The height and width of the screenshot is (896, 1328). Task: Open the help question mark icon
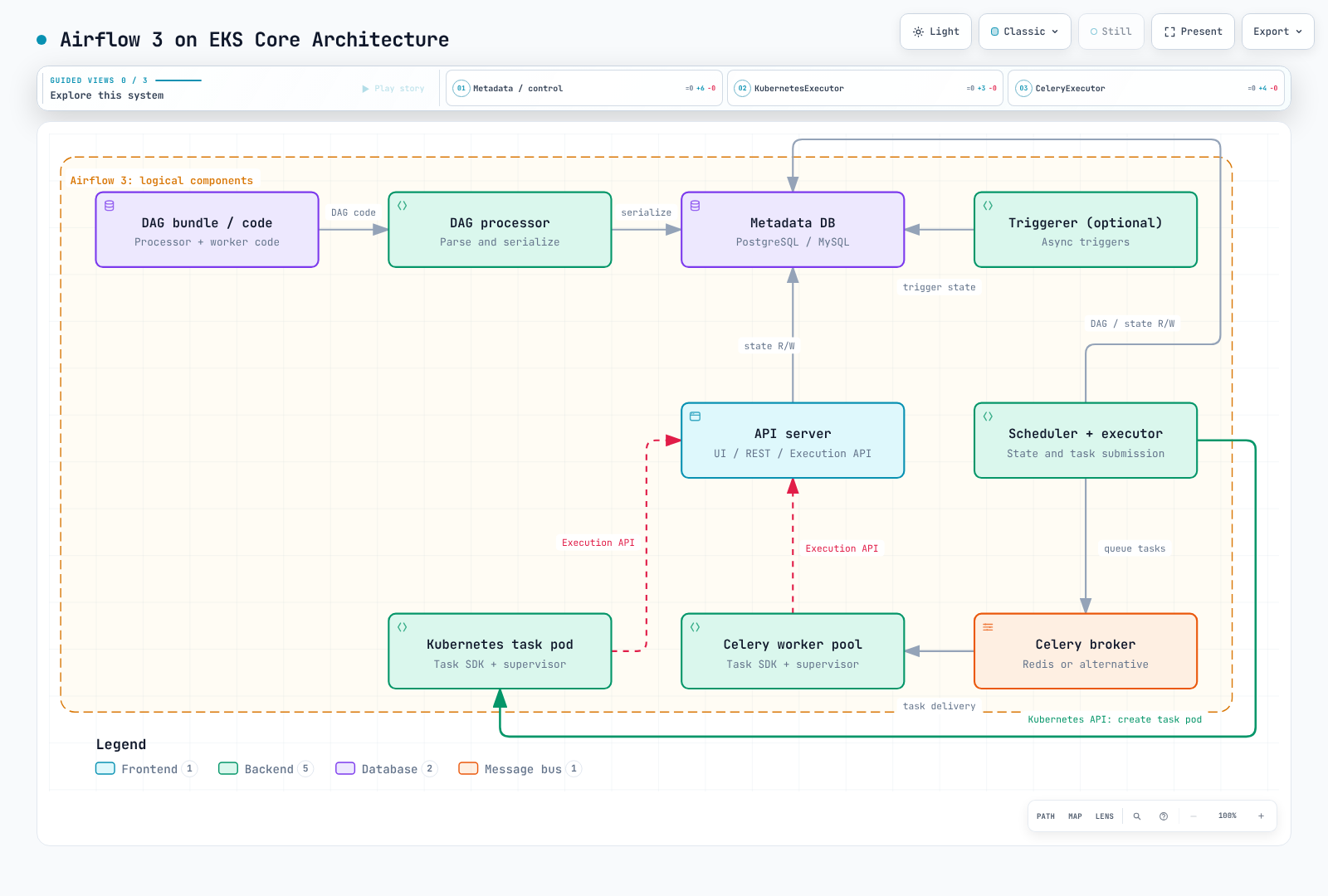click(1164, 816)
